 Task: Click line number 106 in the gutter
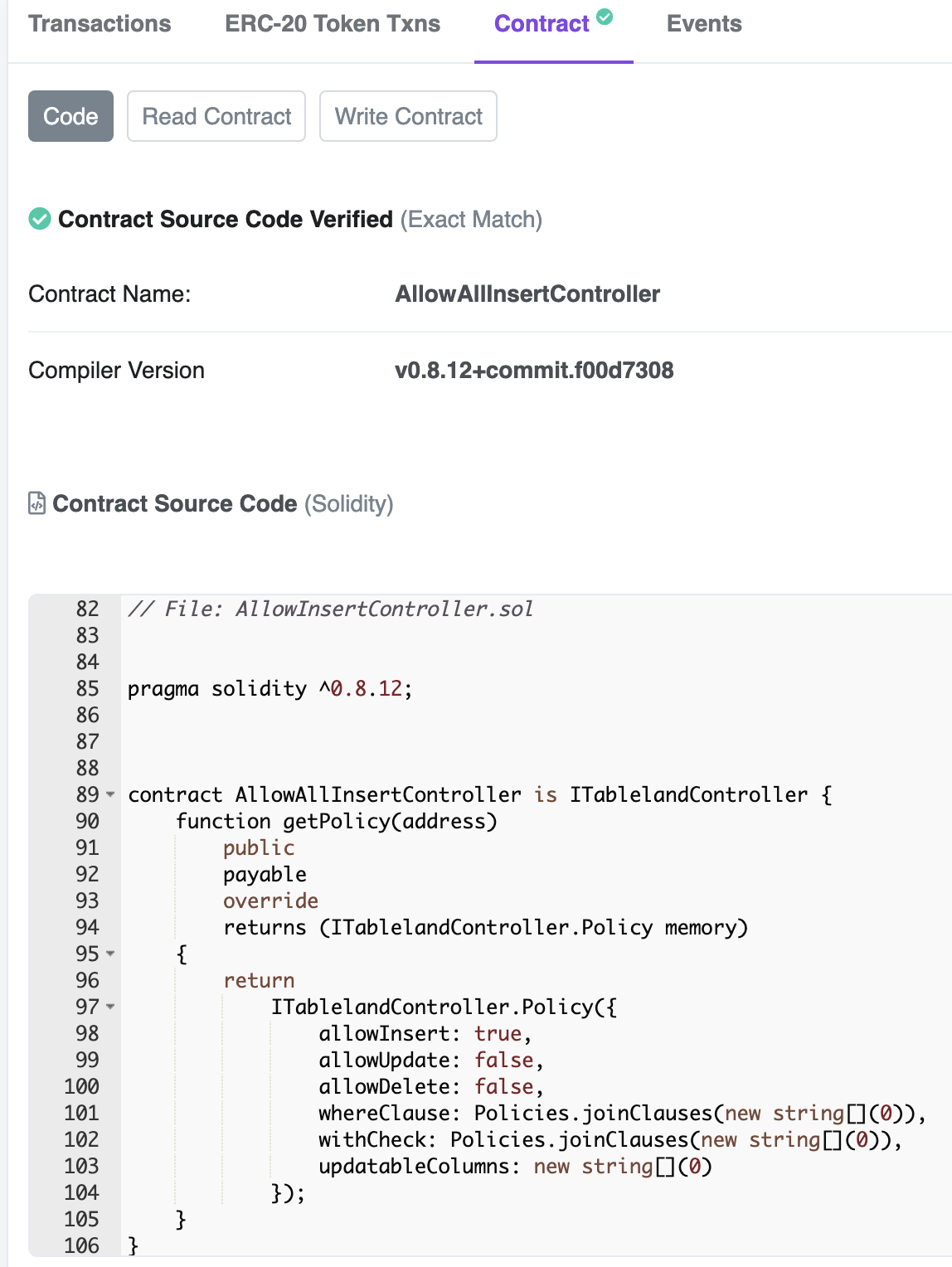click(x=81, y=1245)
